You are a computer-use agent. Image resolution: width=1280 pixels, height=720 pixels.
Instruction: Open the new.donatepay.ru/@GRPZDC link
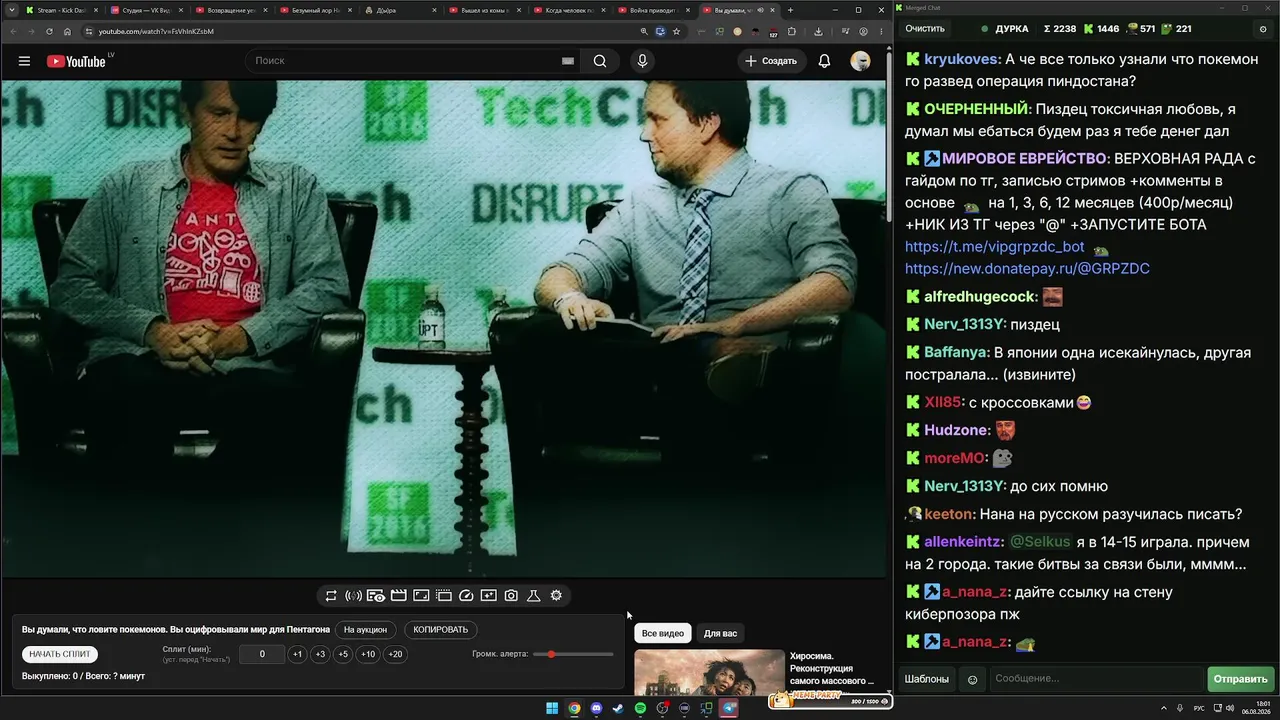(x=1027, y=269)
